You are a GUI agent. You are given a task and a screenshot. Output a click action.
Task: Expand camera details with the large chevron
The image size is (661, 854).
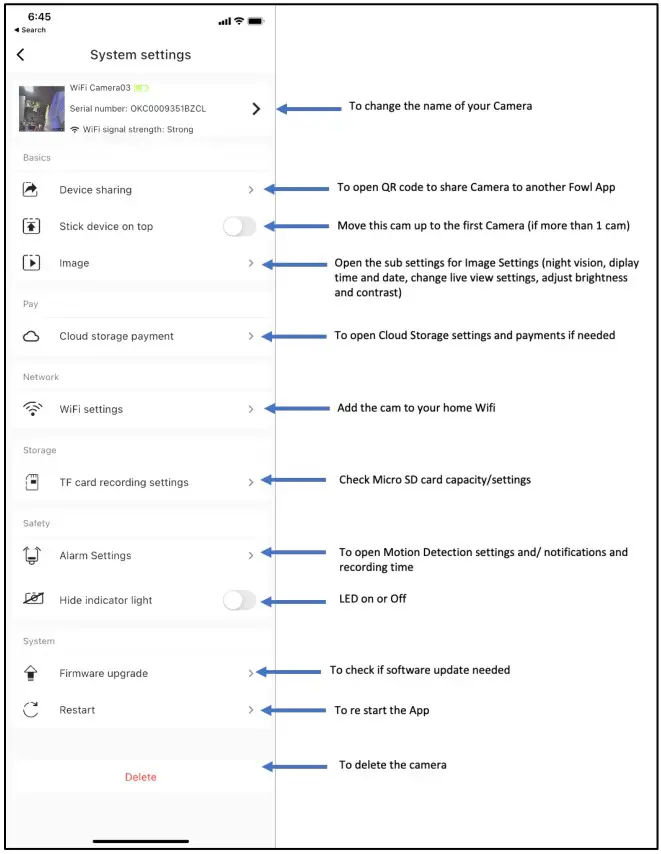[x=256, y=109]
